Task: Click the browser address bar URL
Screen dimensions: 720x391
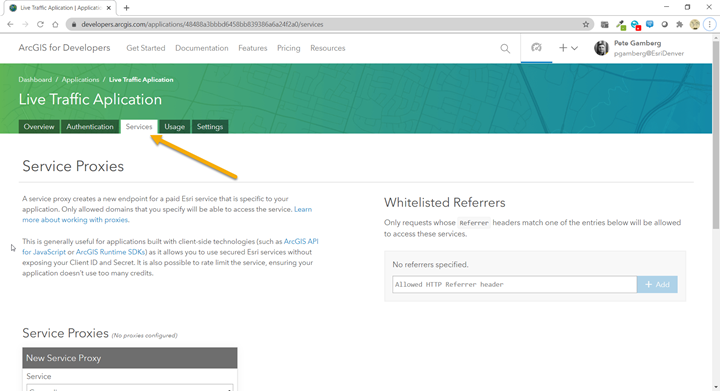Action: coord(202,24)
